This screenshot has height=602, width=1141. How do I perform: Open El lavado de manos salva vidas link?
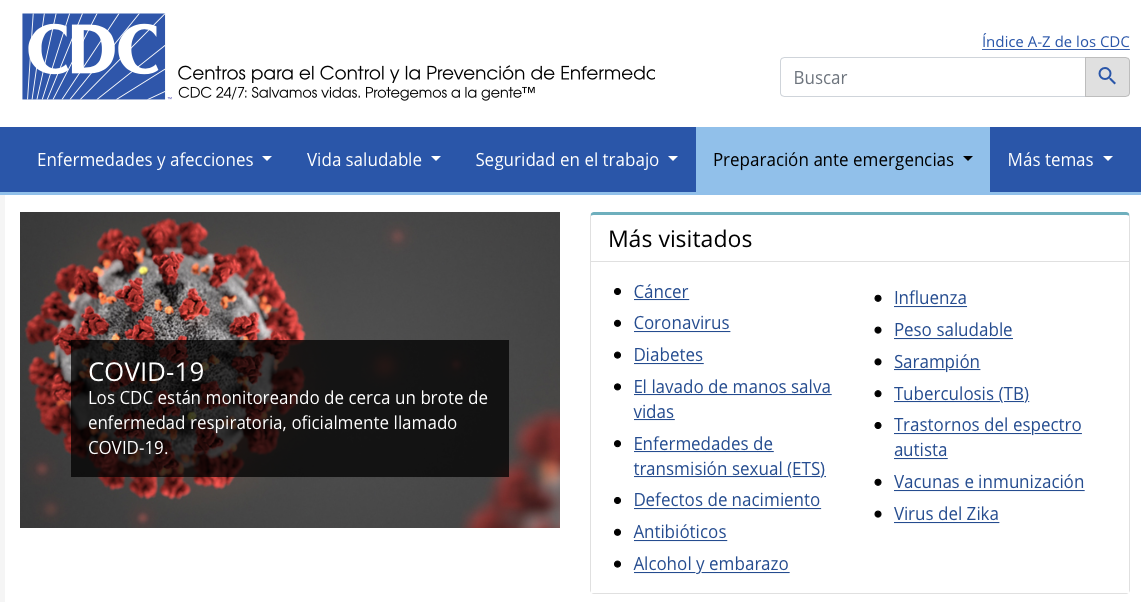[x=732, y=399]
